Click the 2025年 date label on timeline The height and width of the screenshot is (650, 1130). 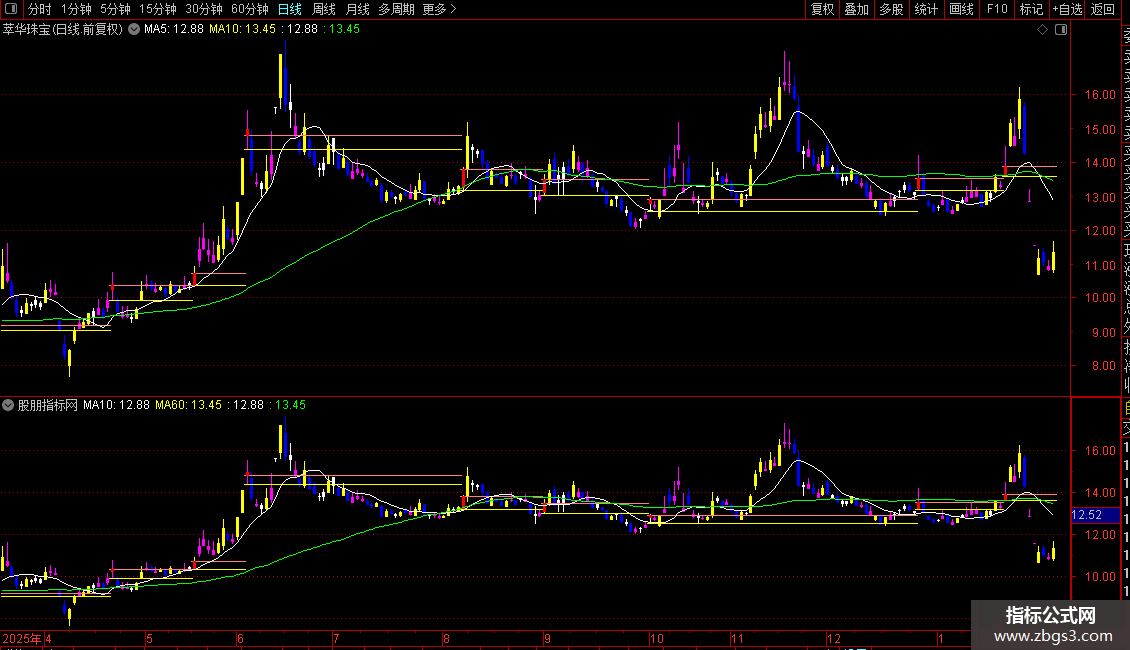22,639
